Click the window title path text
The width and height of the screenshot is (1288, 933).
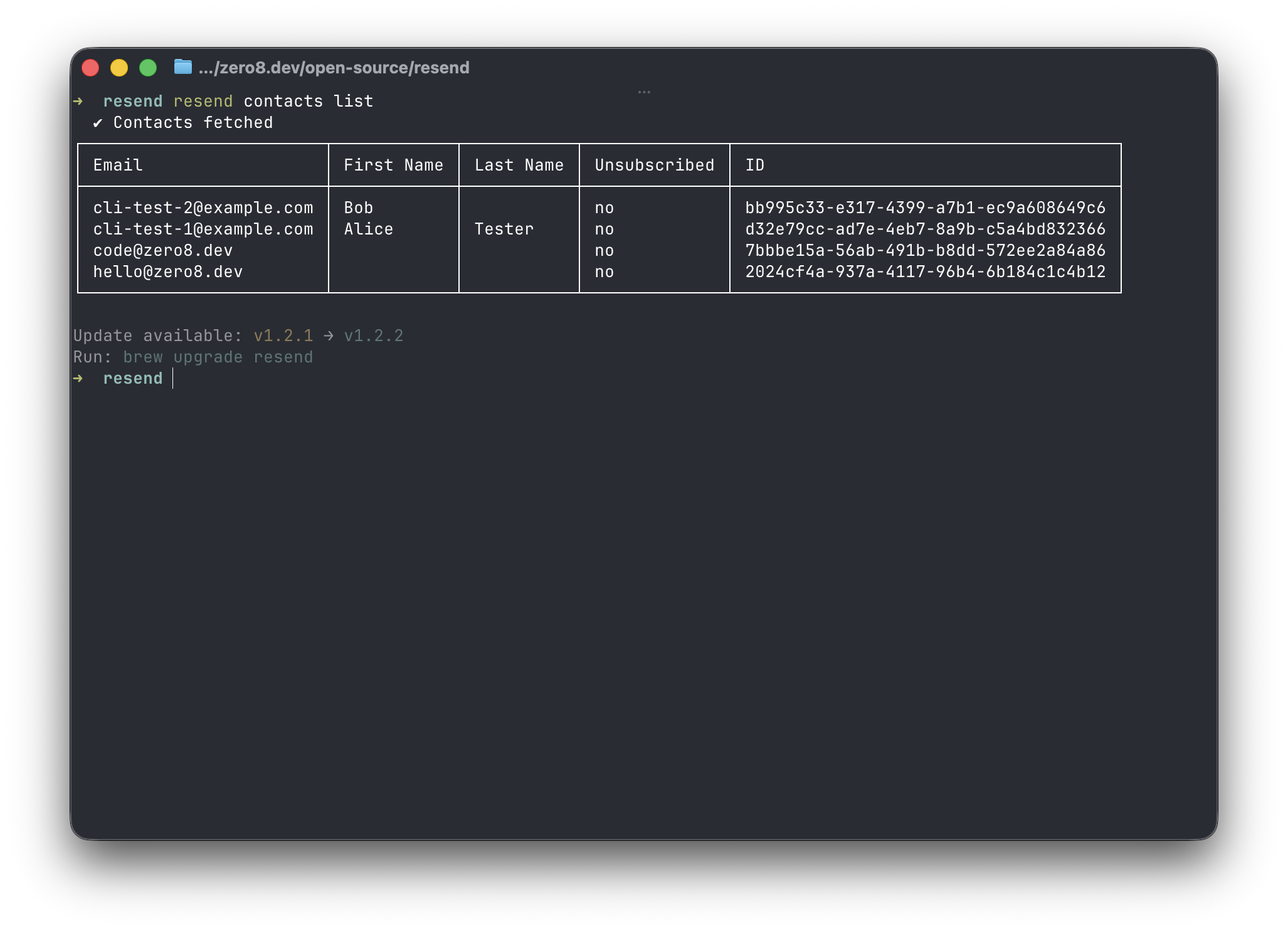[334, 68]
